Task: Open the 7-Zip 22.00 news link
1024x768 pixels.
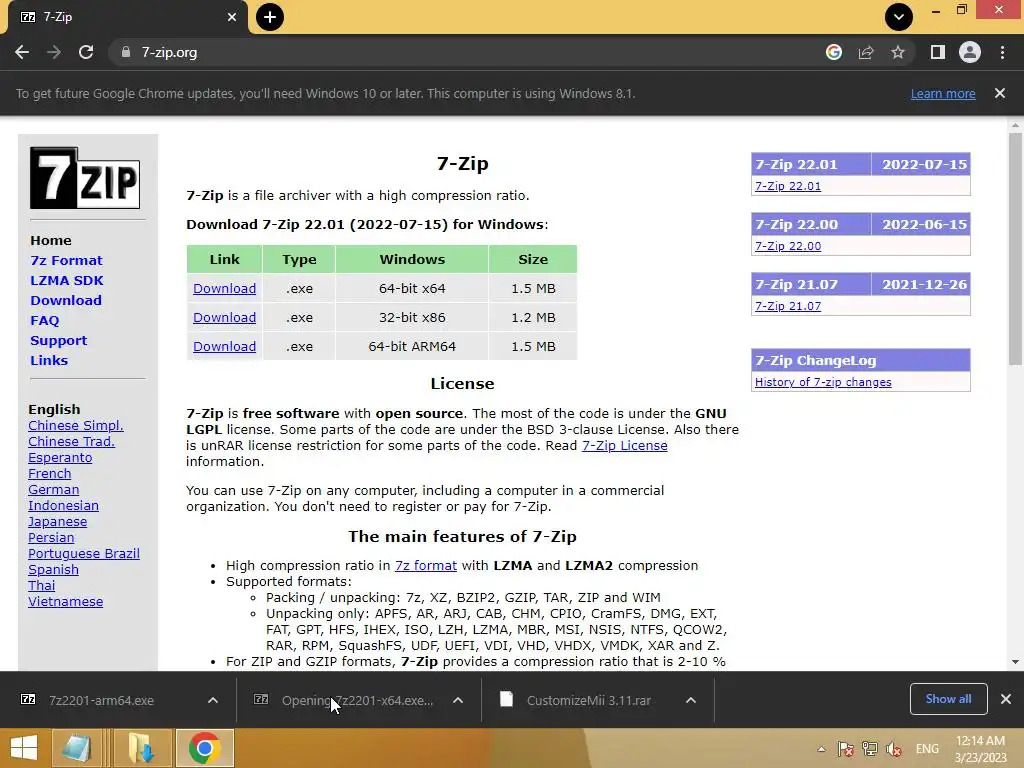Action: click(788, 246)
